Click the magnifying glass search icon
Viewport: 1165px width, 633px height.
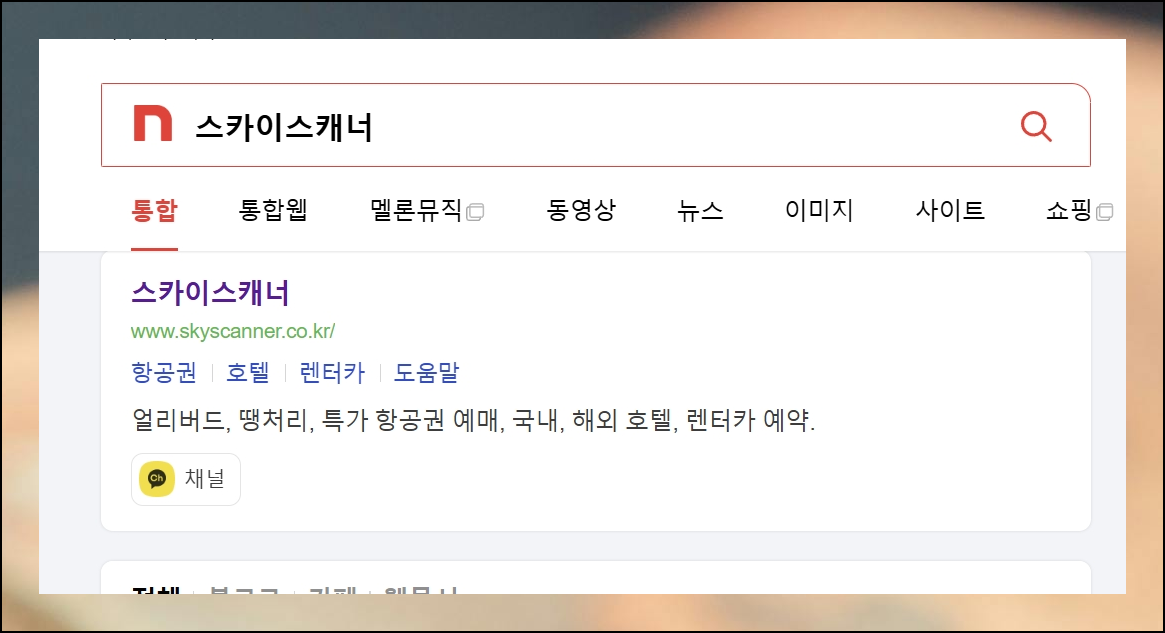click(1036, 126)
